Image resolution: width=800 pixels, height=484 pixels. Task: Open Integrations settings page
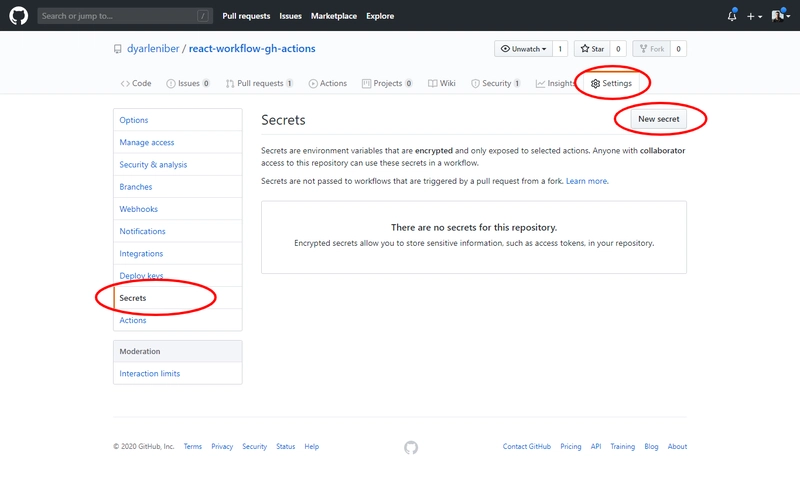[x=178, y=253]
